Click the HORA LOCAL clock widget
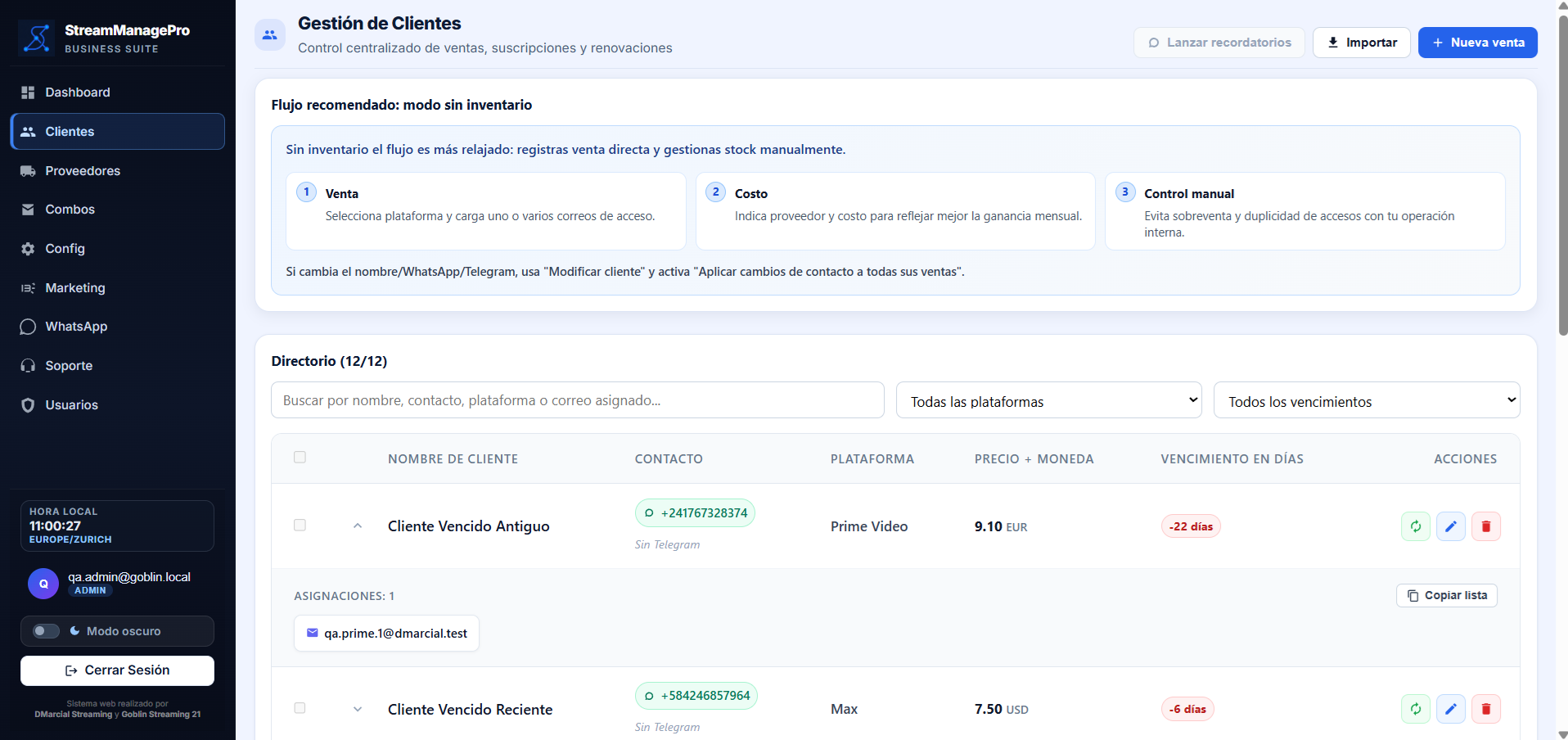 (x=117, y=526)
